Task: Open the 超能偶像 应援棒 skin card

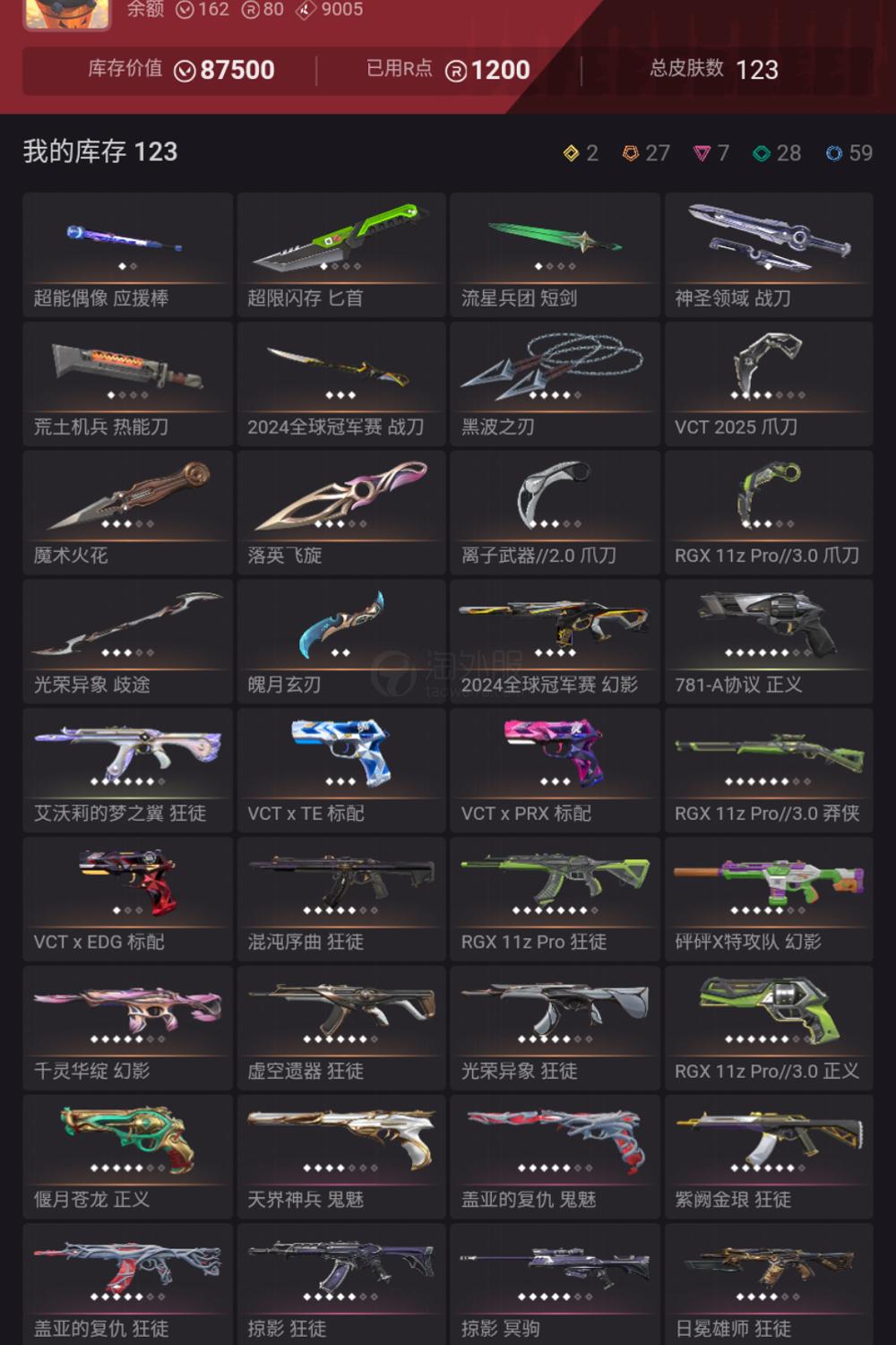Action: [127, 254]
